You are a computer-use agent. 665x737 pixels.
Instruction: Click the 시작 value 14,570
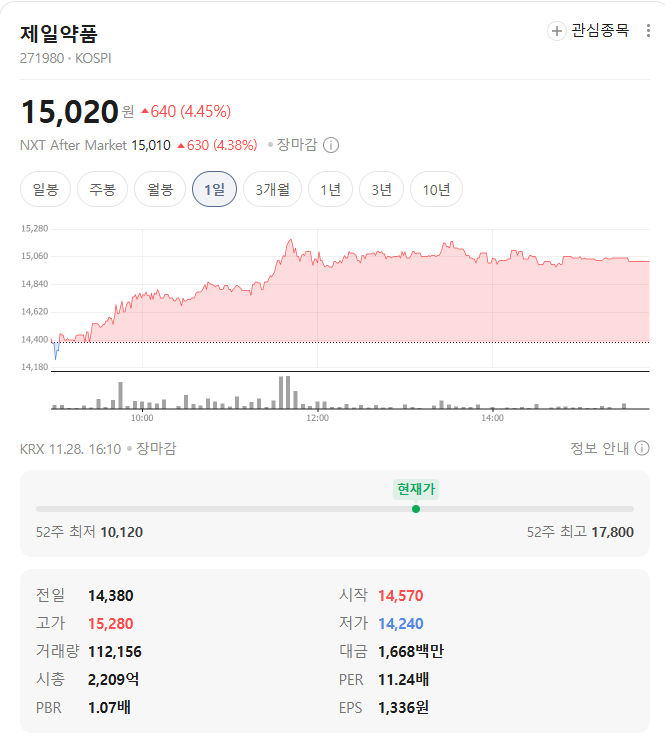(x=401, y=596)
